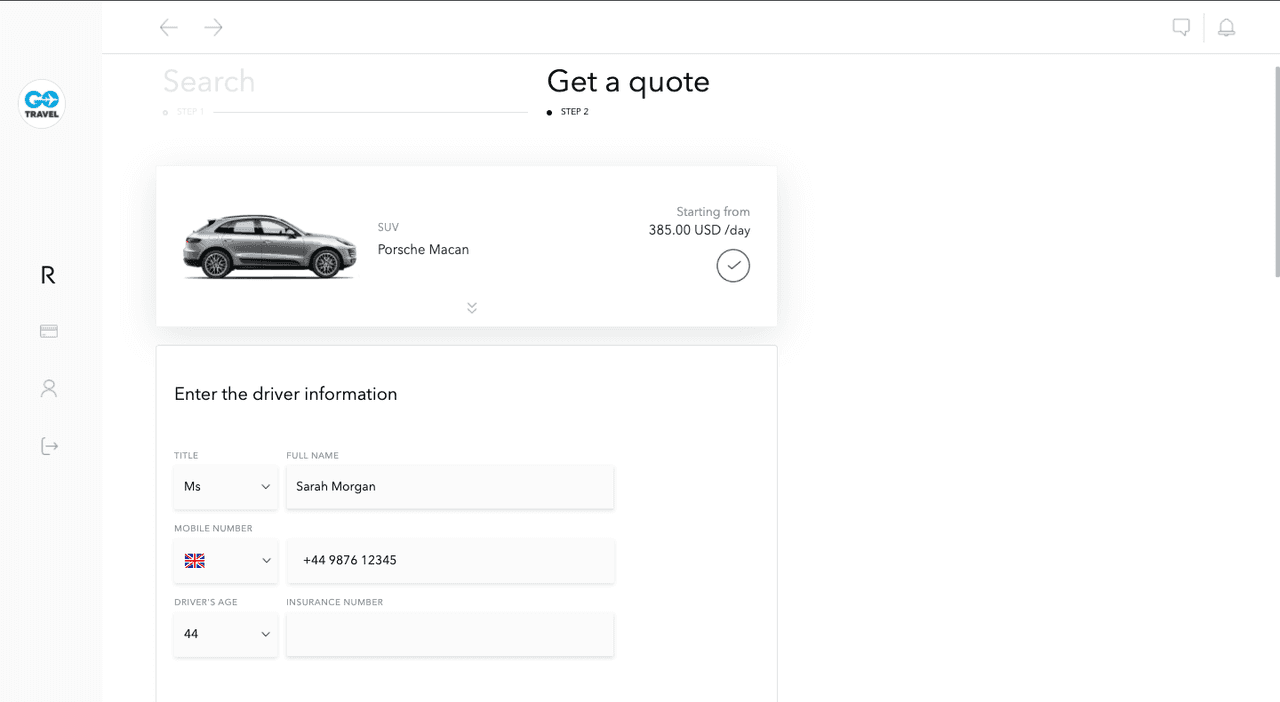Click the Go Travel logo

42,104
